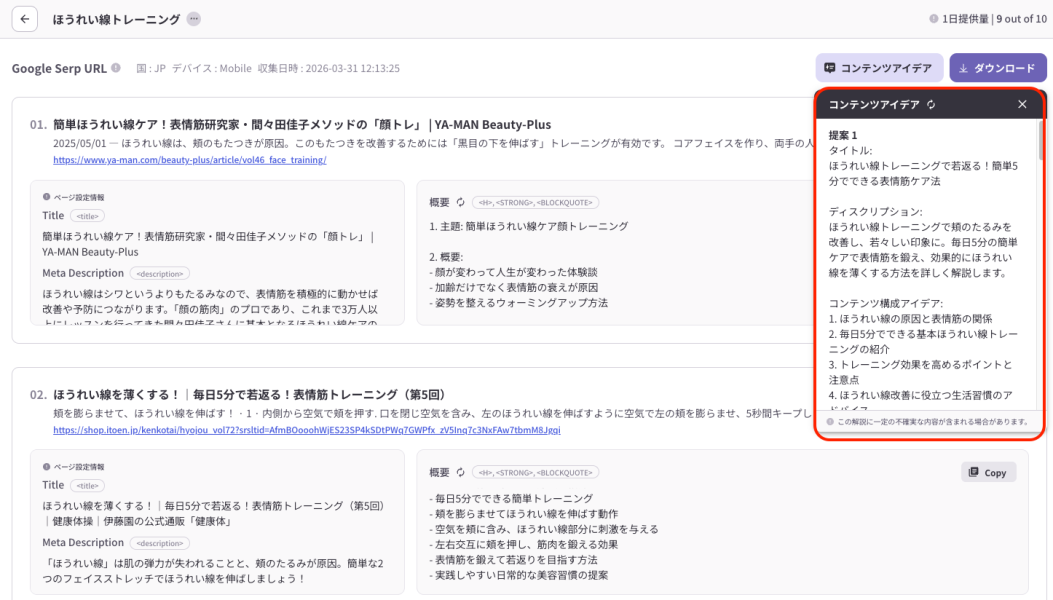Refresh the 概要 summary for result 01

pyautogui.click(x=461, y=201)
